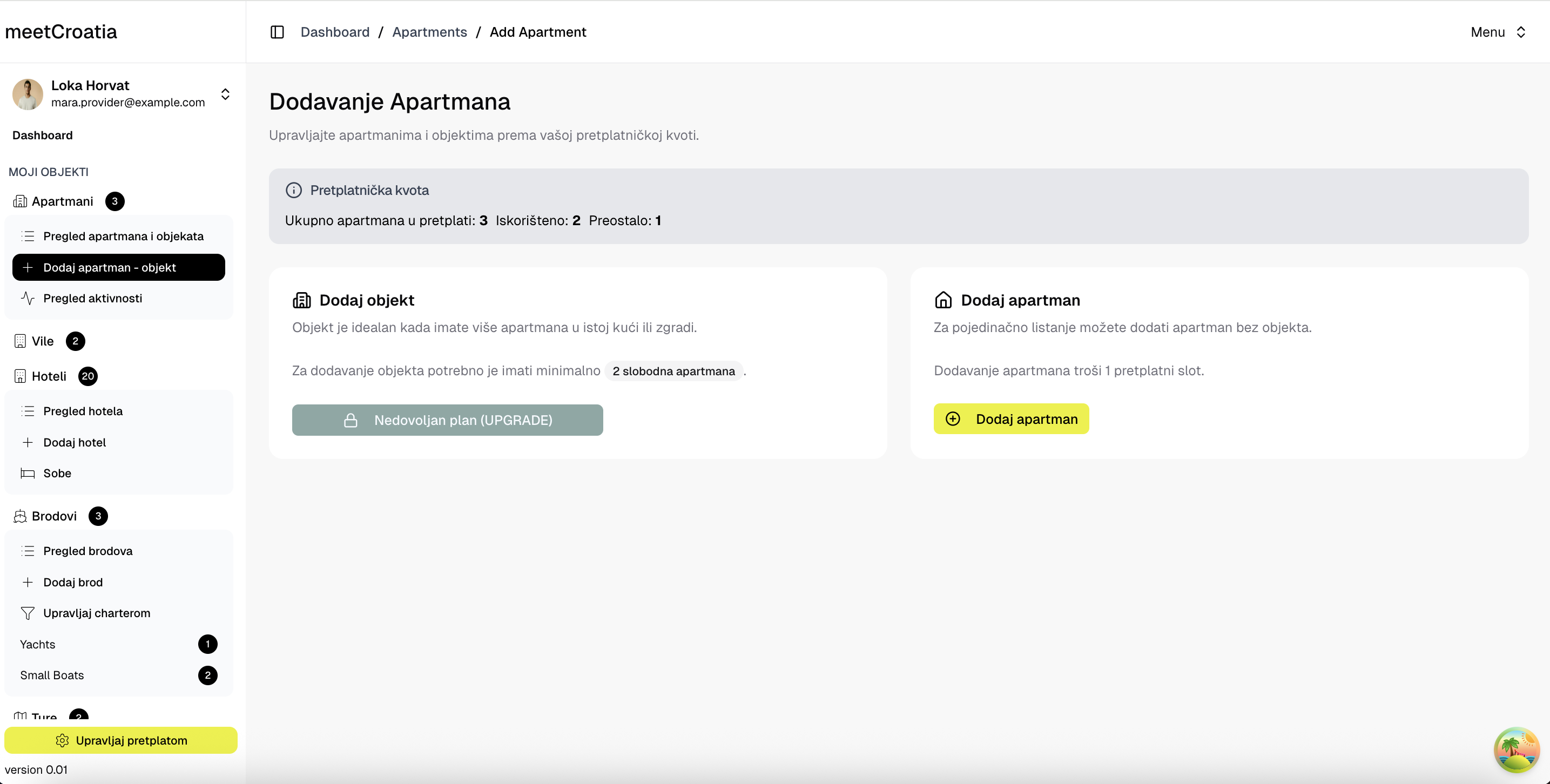Image resolution: width=1550 pixels, height=784 pixels.
Task: Open the Menu dropdown in header
Action: (x=1498, y=32)
